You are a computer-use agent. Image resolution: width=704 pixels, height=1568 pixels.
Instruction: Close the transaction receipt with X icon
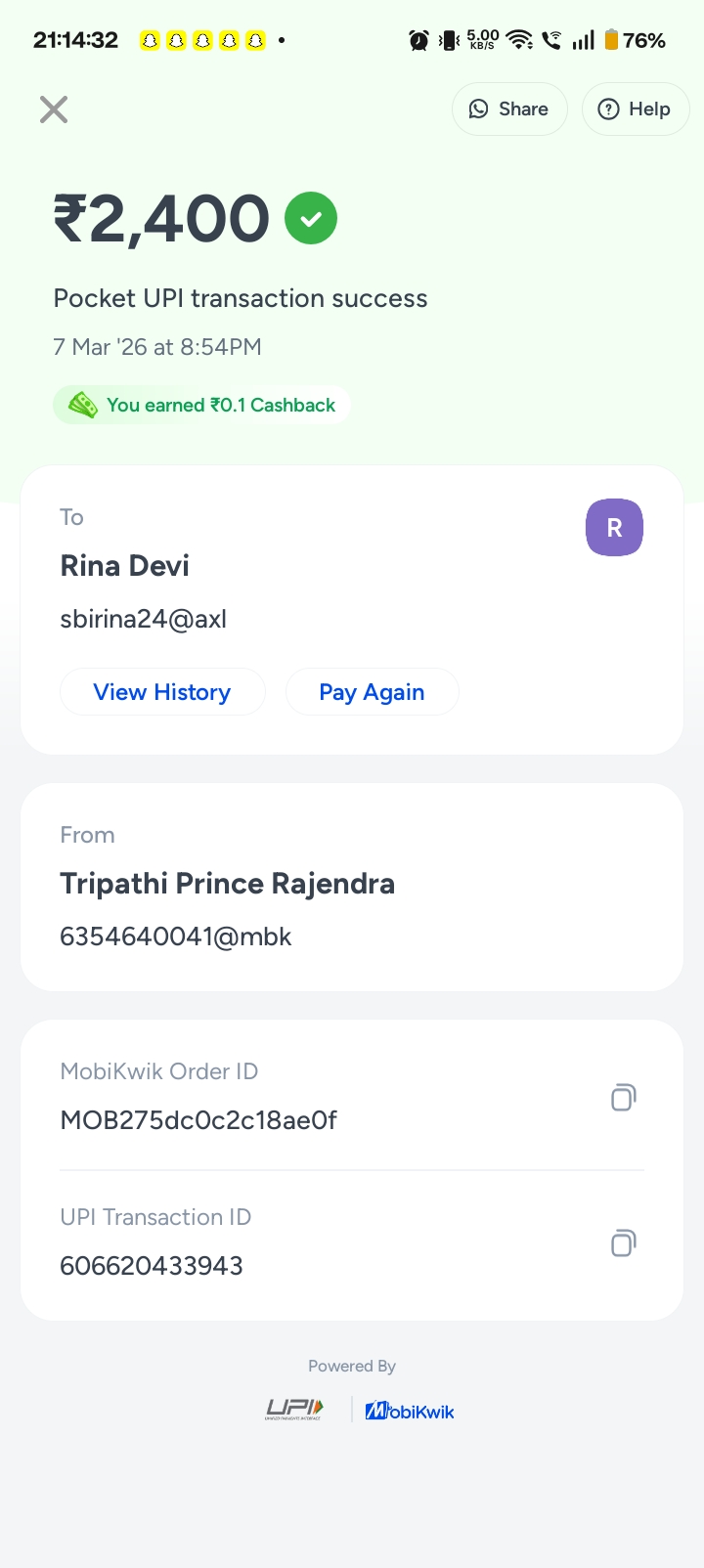pyautogui.click(x=54, y=109)
